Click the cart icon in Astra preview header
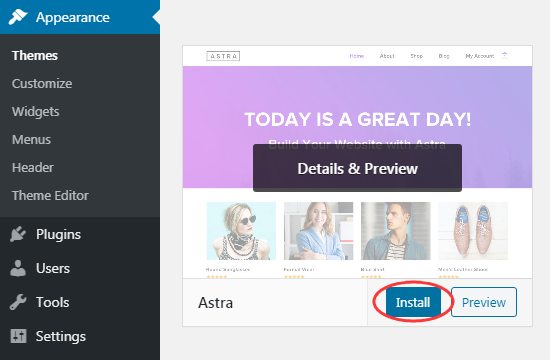The image size is (550, 360). click(x=504, y=56)
